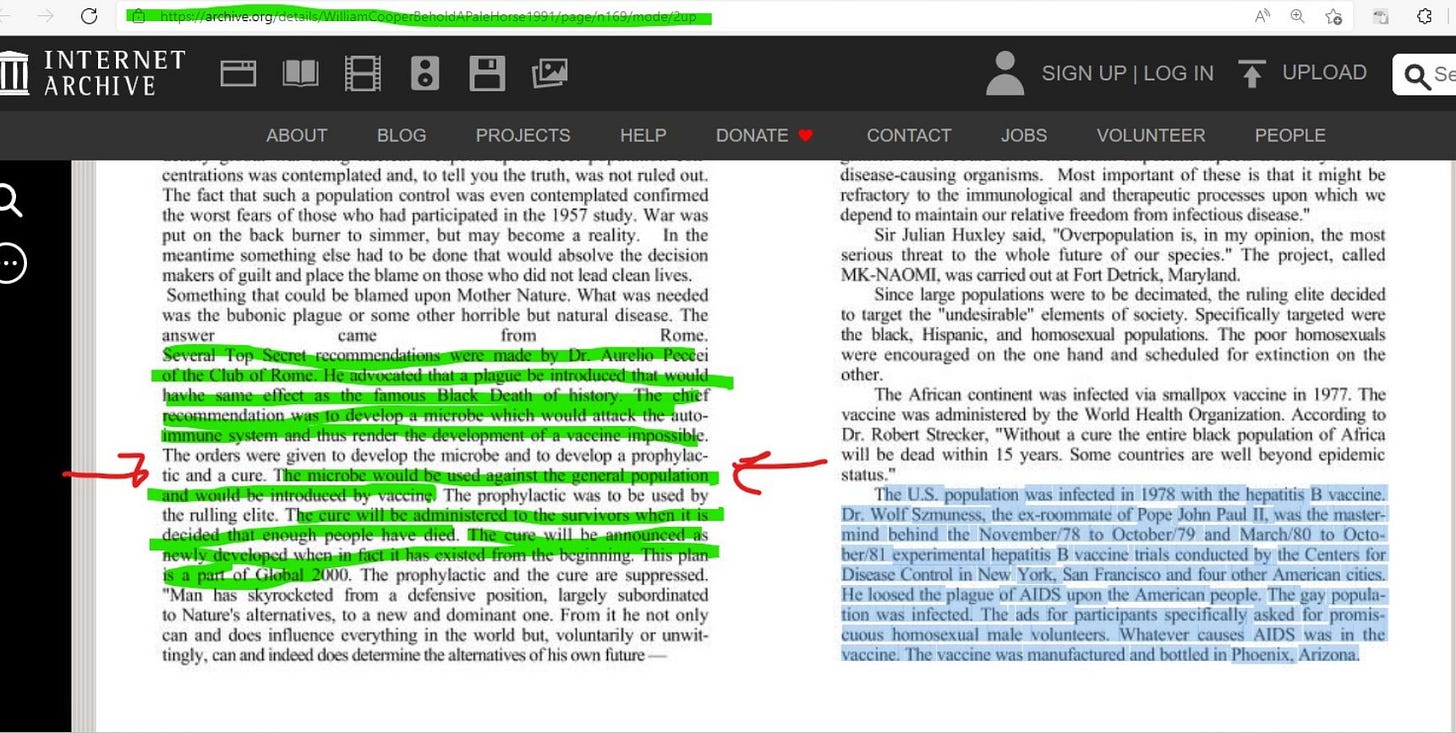The height and width of the screenshot is (733, 1456).
Task: Click the words 'Phoenix, Arizona' on right page
Action: click(1296, 654)
